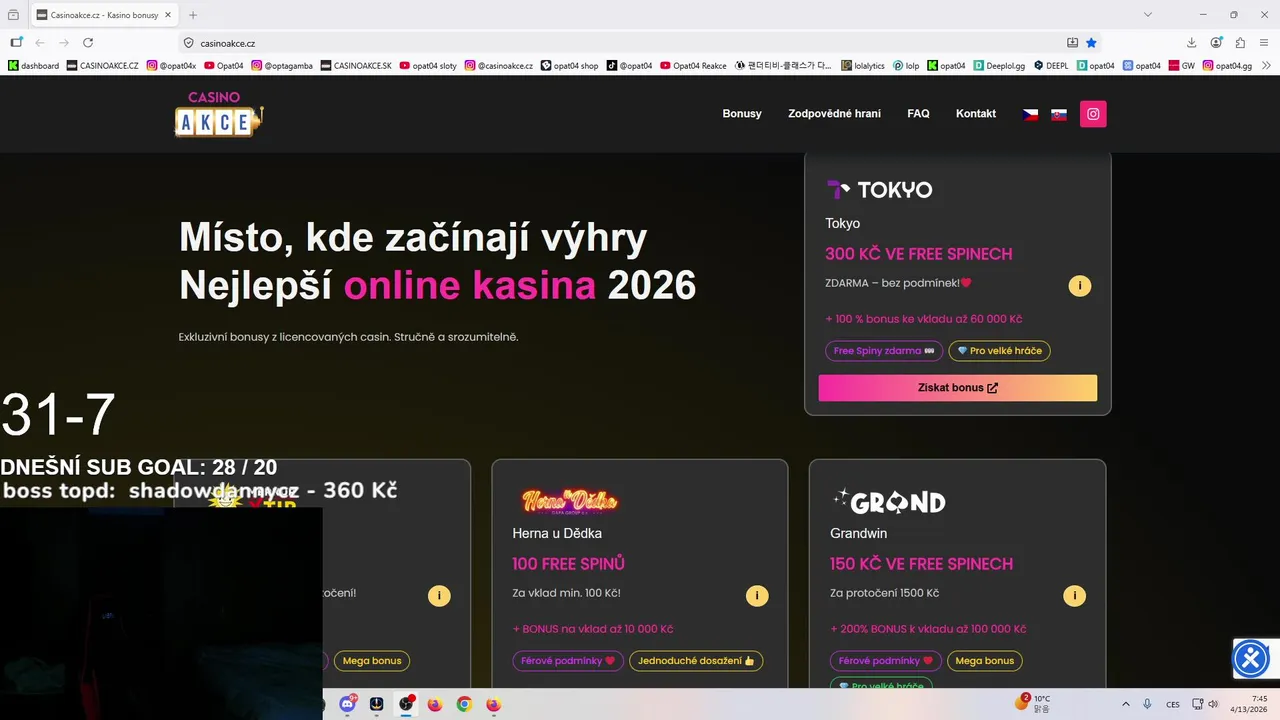Click the '100 FREE SPINŮ' text

pyautogui.click(x=568, y=564)
